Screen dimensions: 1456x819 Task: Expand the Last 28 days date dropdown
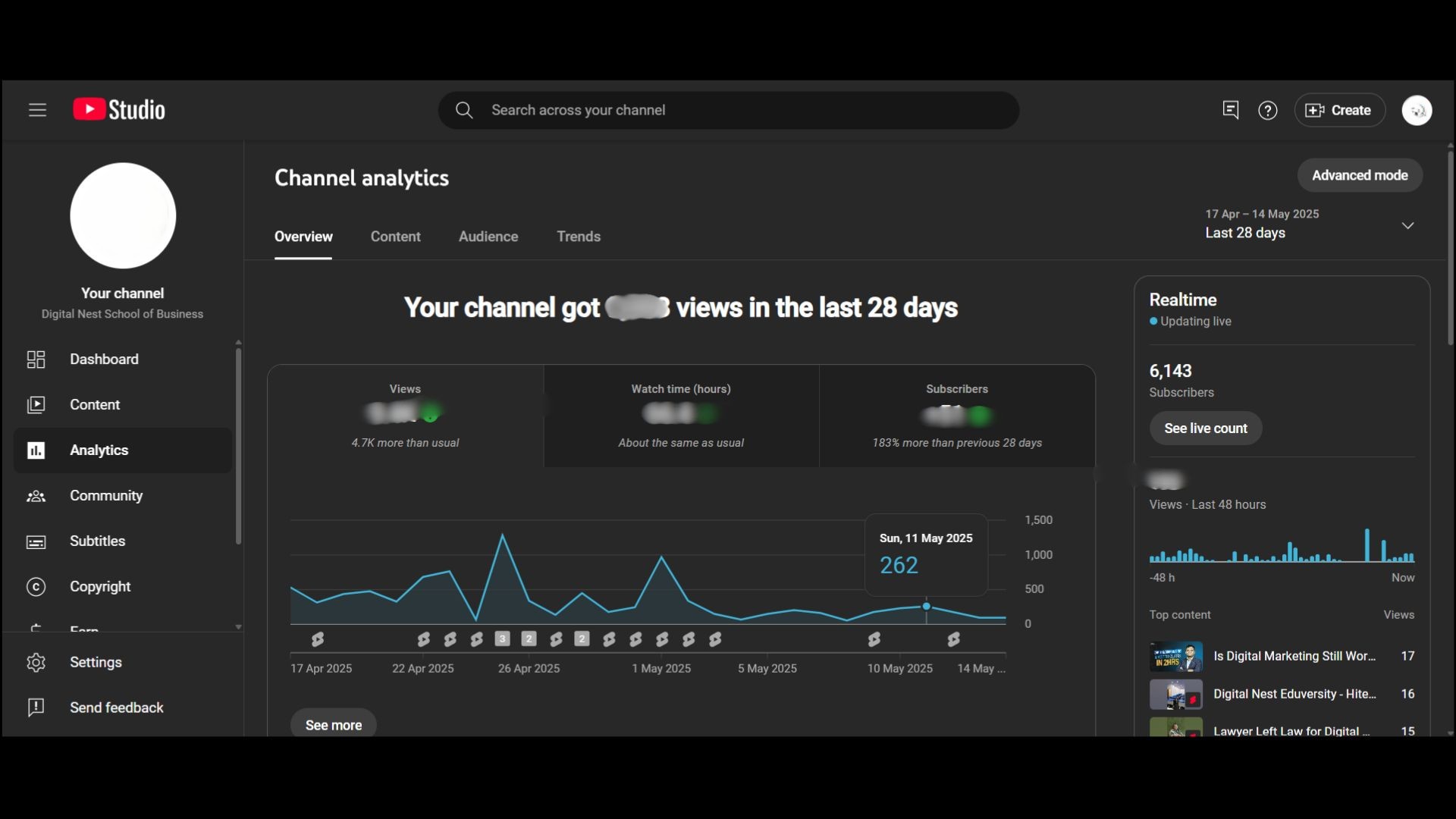pyautogui.click(x=1407, y=225)
